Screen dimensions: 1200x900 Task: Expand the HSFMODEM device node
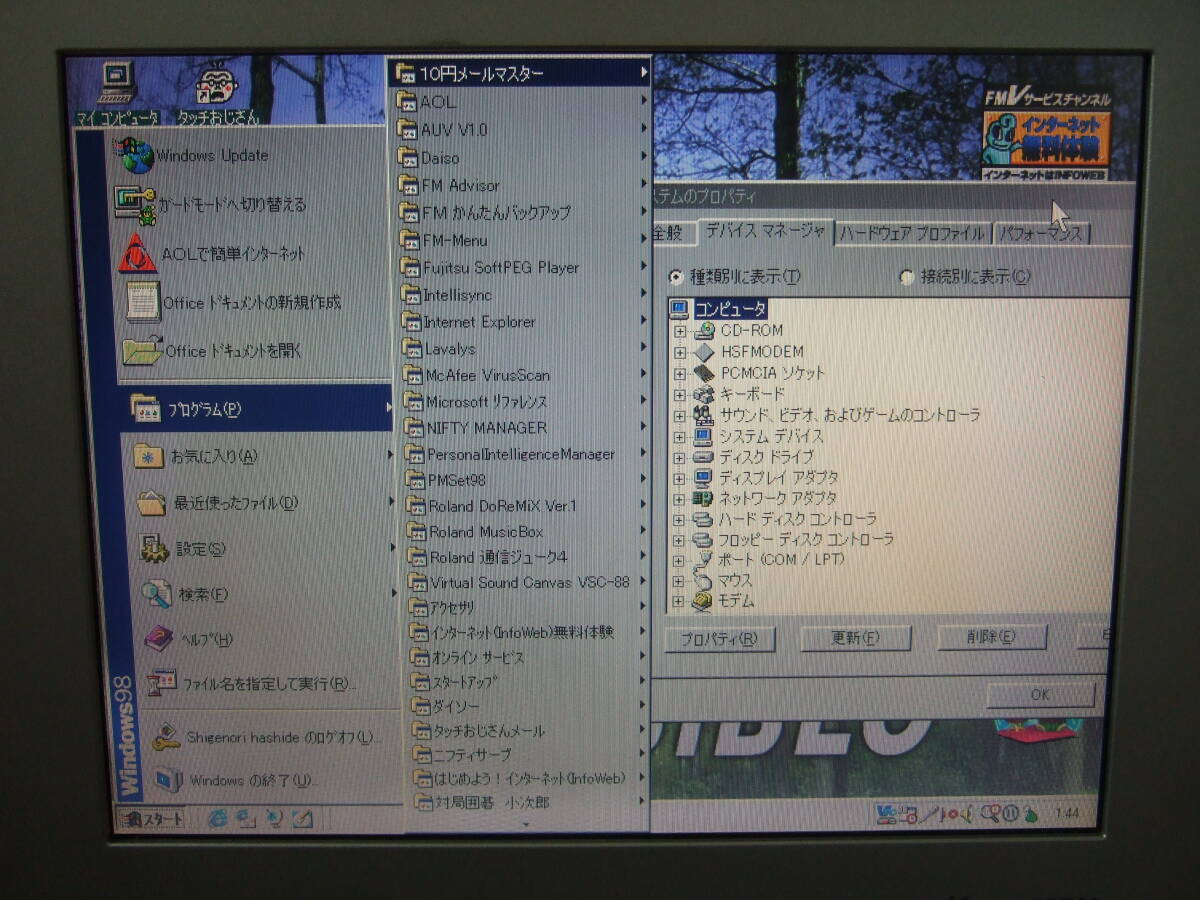tap(680, 352)
